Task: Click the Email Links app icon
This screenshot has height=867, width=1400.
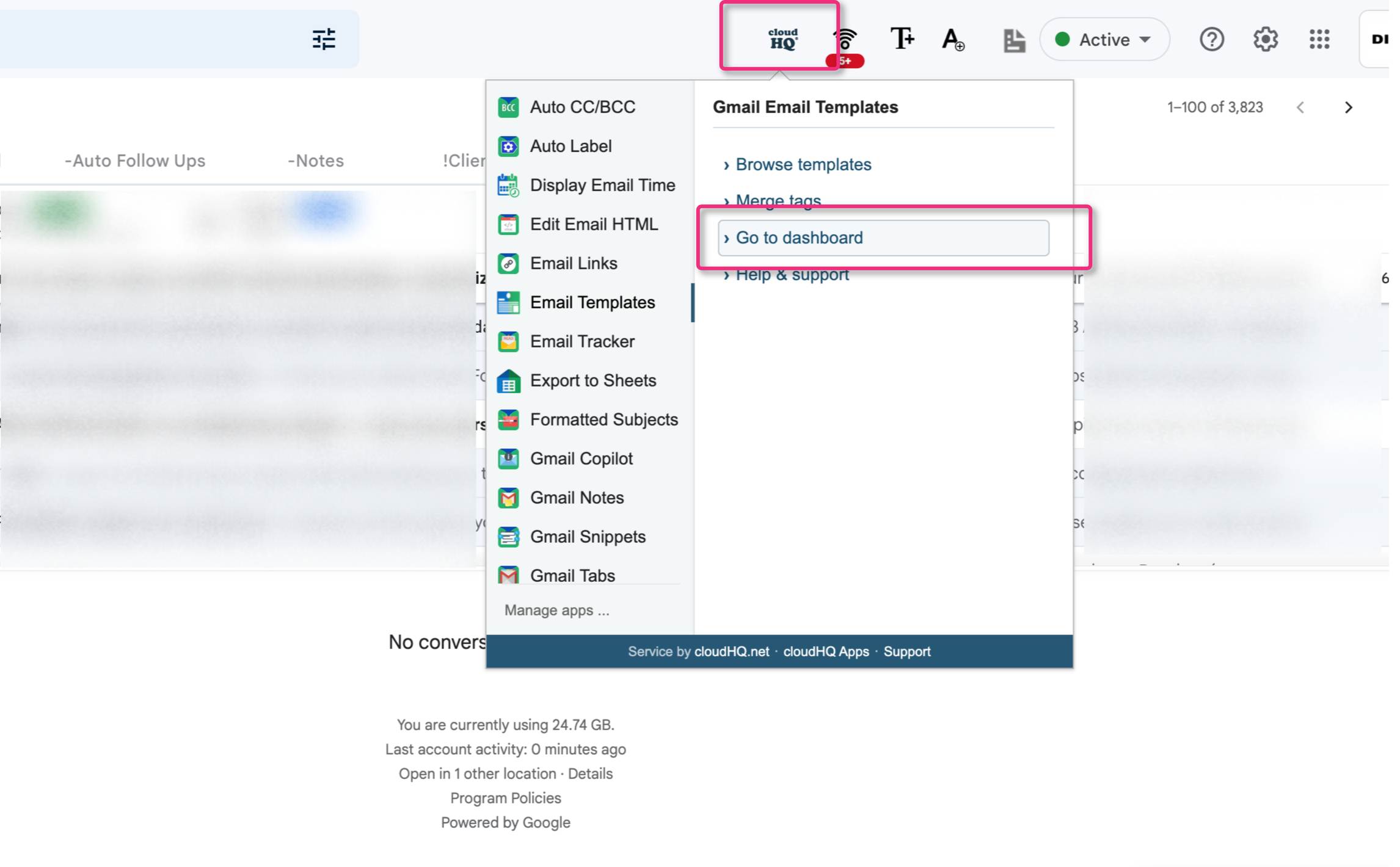Action: click(508, 263)
